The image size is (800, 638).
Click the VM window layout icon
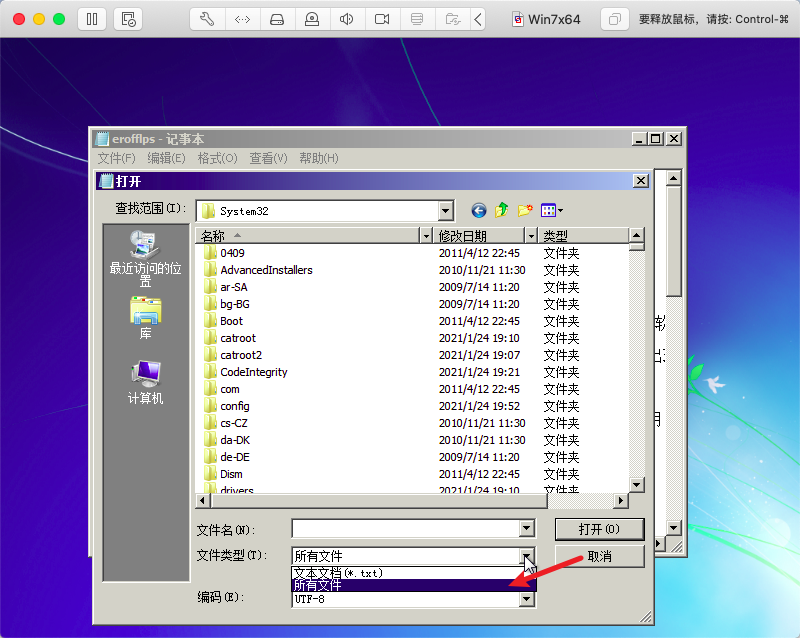pyautogui.click(x=615, y=19)
